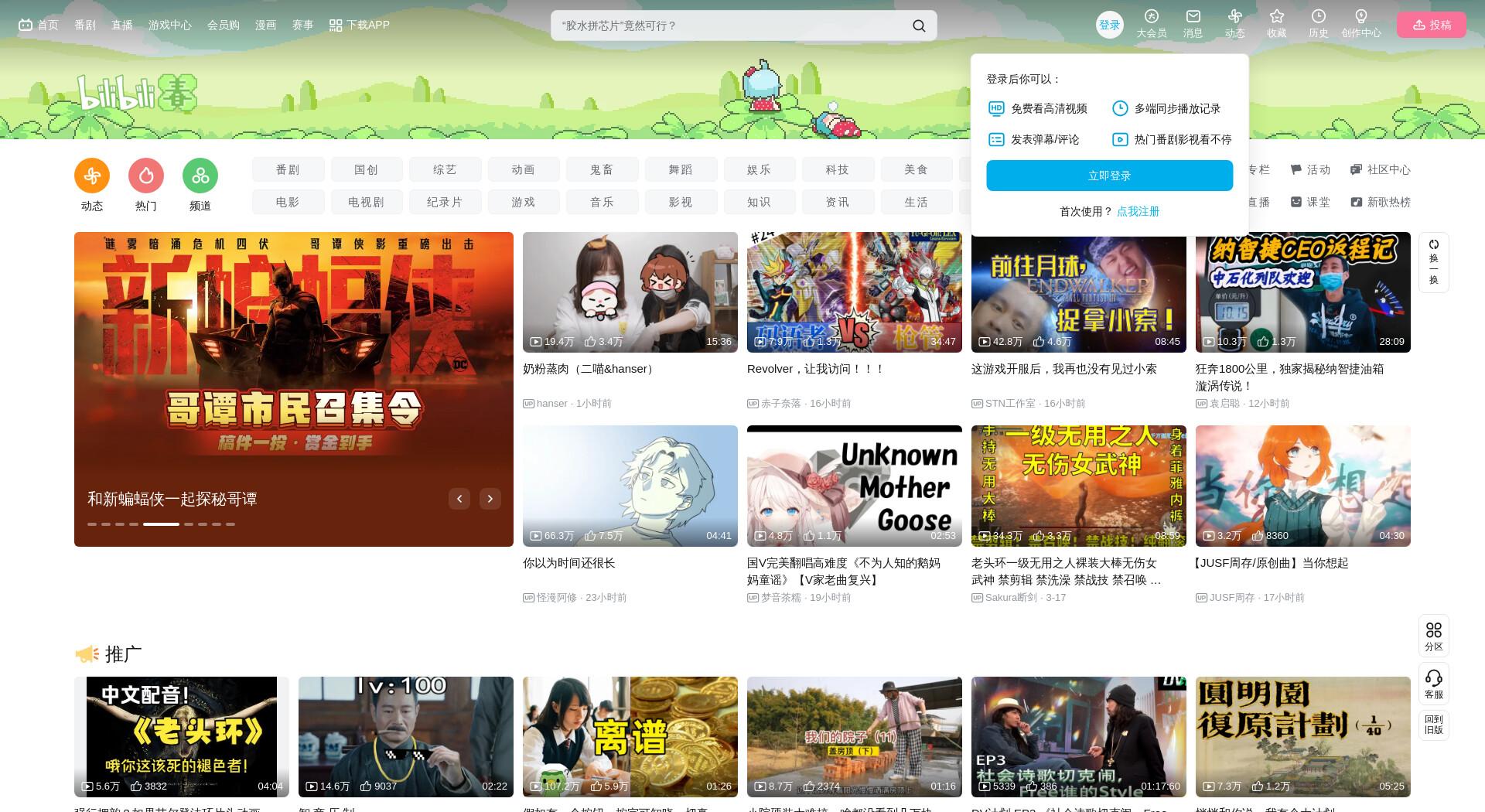
Task: Open 圆明园复原计划 video thumbnail
Action: pos(1303,737)
